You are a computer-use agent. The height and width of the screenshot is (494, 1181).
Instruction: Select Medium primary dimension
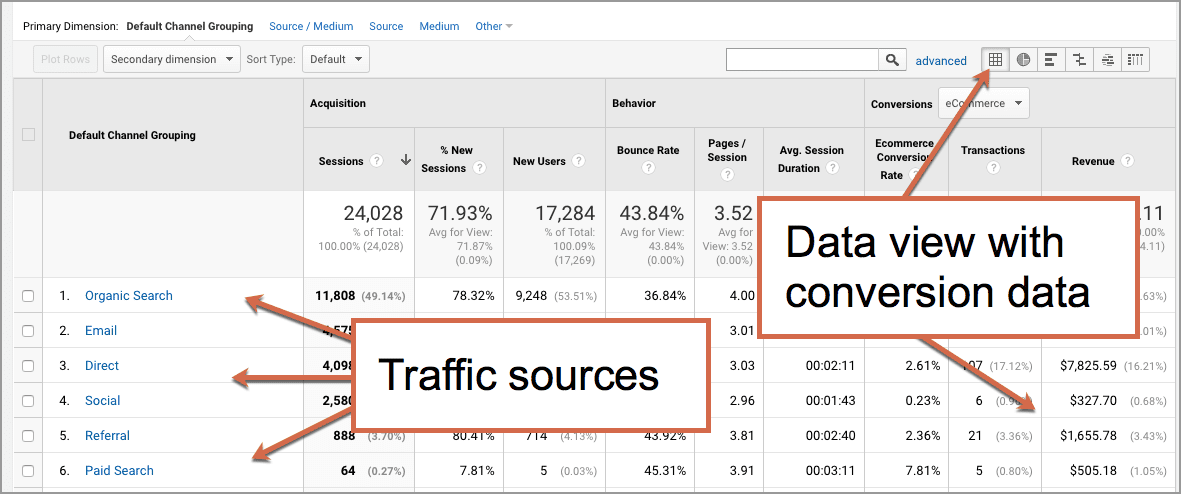(x=439, y=26)
